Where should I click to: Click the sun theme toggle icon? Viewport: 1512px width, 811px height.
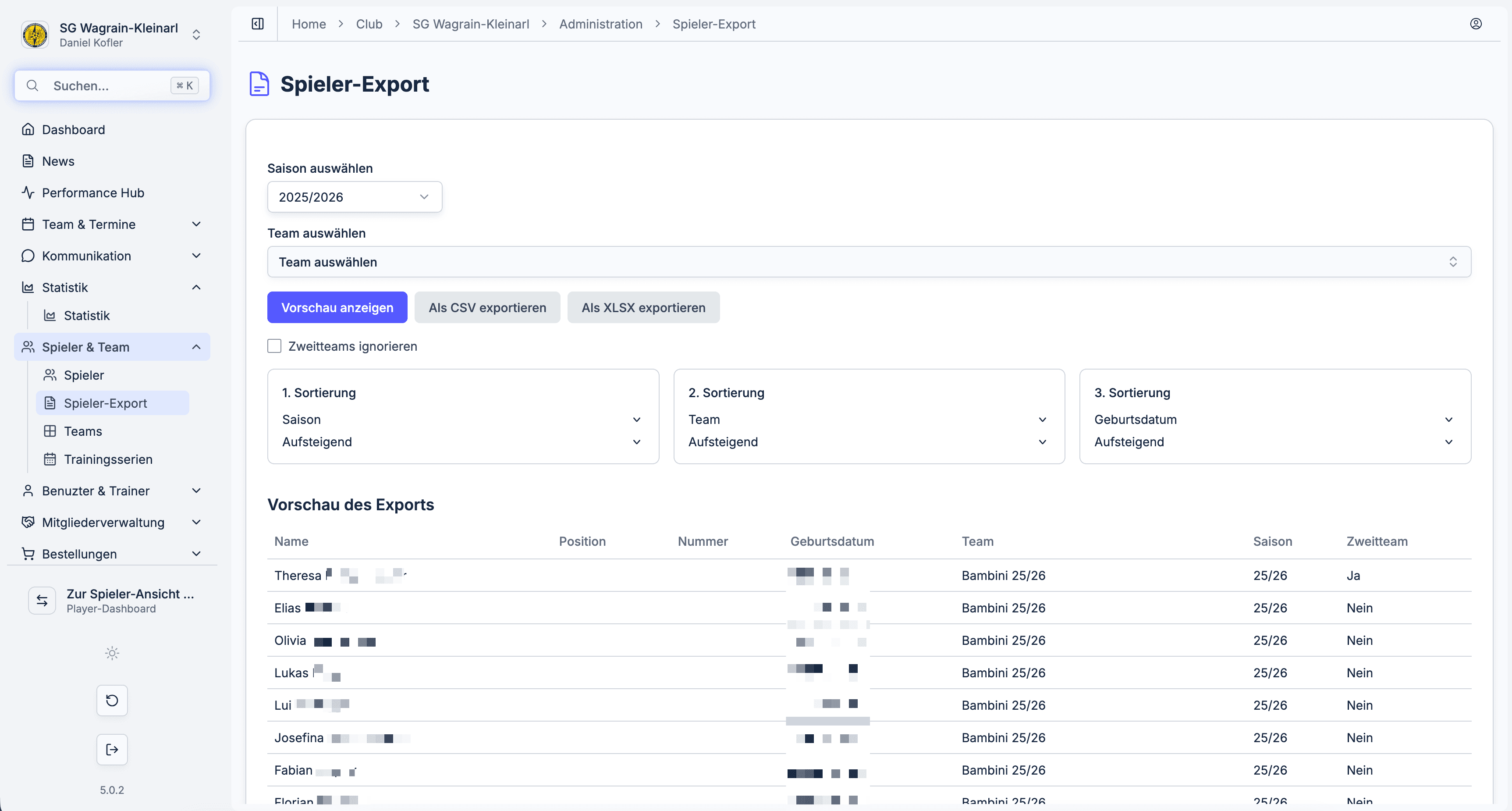pos(112,653)
